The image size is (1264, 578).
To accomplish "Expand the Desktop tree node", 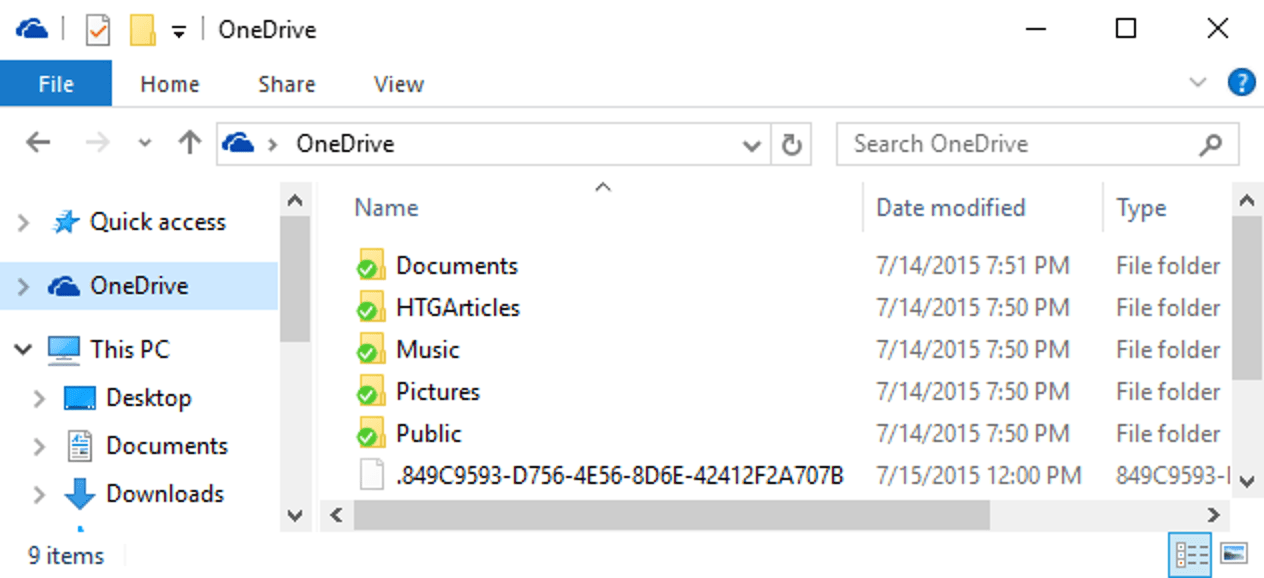I will pos(39,399).
